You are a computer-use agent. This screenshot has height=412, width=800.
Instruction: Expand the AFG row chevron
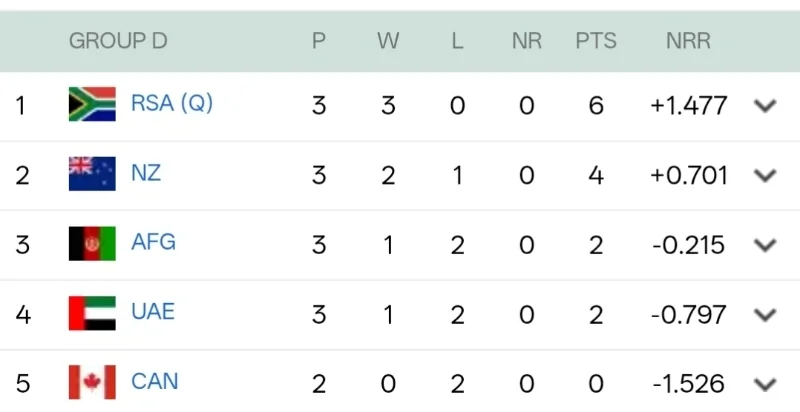tap(765, 245)
